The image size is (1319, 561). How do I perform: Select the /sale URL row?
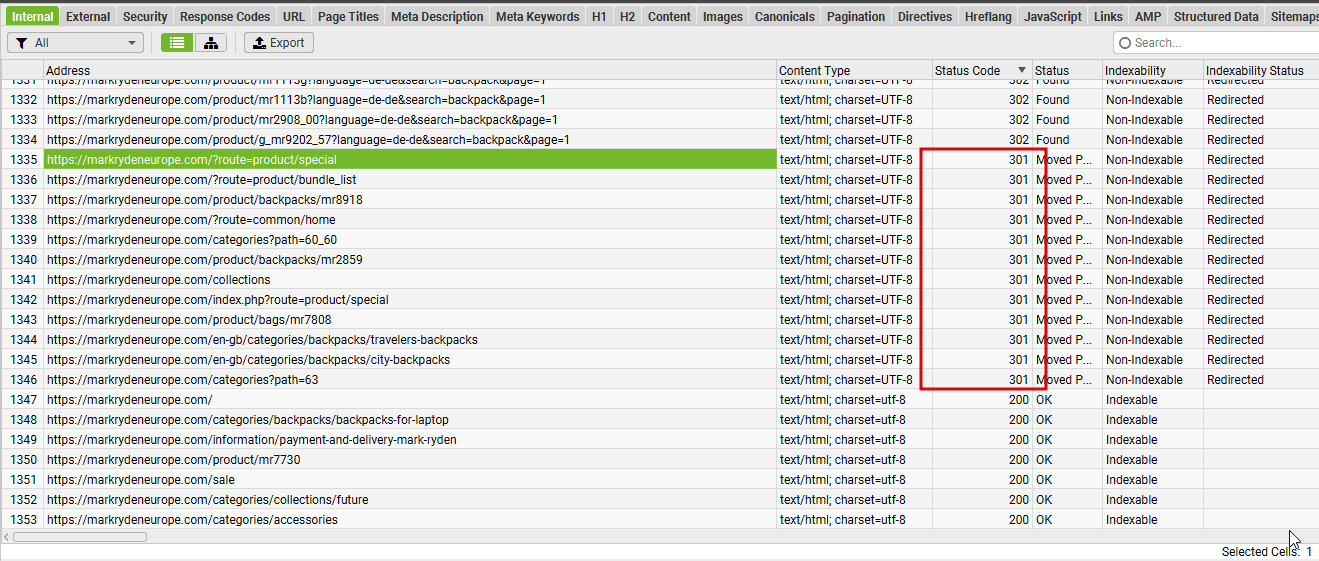point(410,479)
